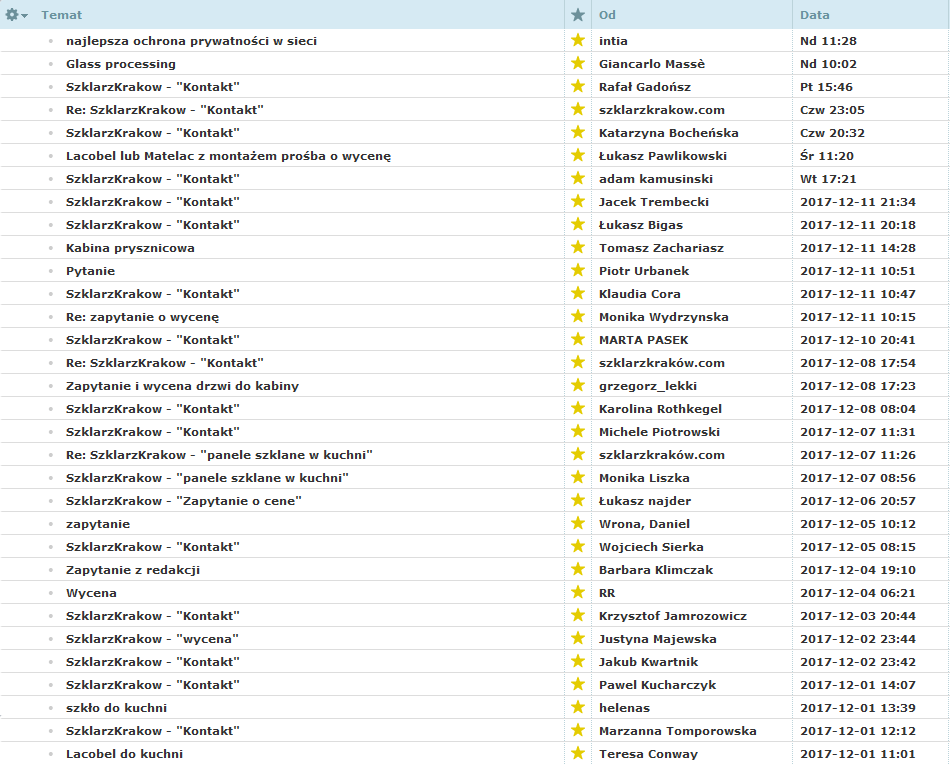The image size is (950, 764).
Task: Click unread dot beside 'szkło do kuchni'
Action: pos(51,708)
